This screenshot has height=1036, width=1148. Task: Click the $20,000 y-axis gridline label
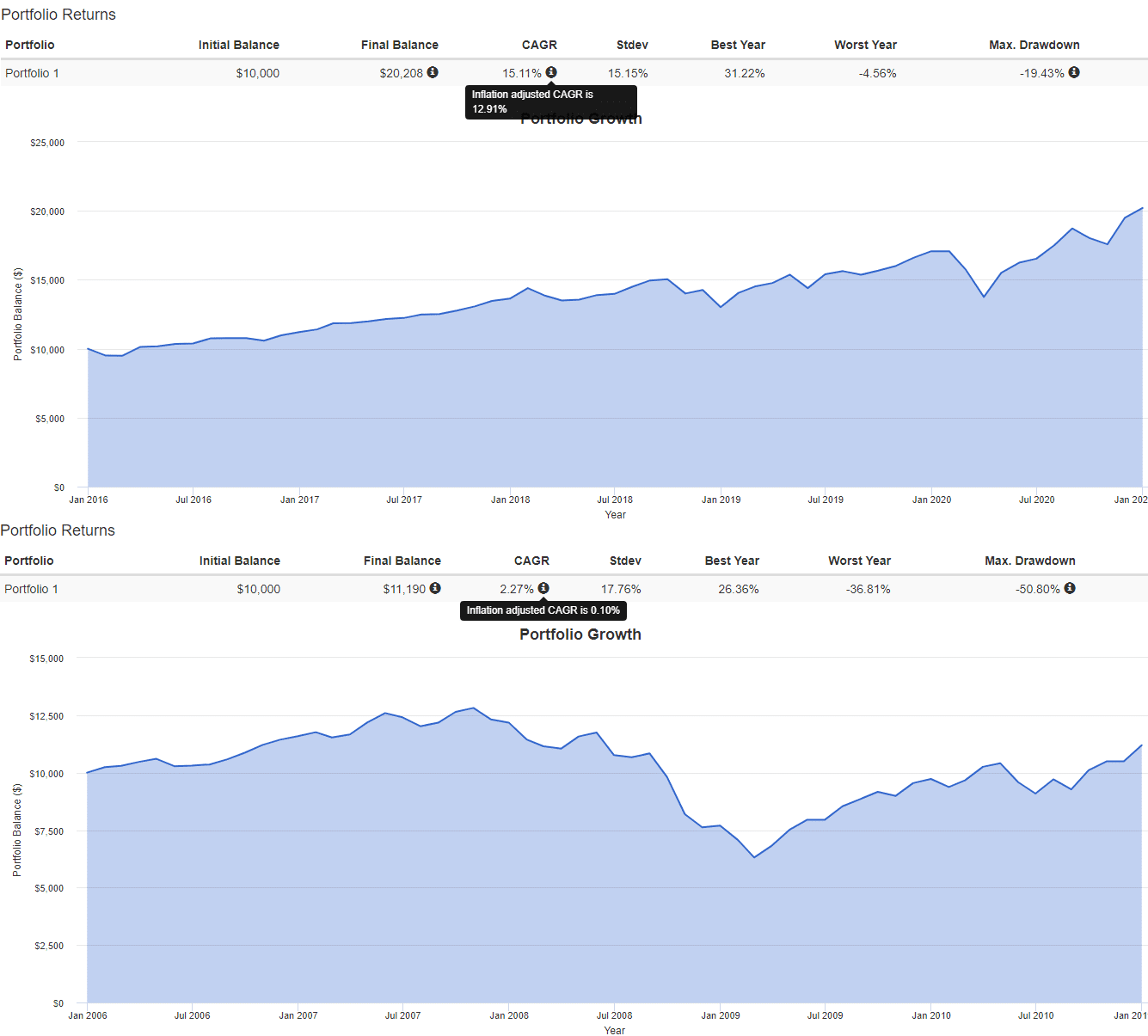pos(47,211)
